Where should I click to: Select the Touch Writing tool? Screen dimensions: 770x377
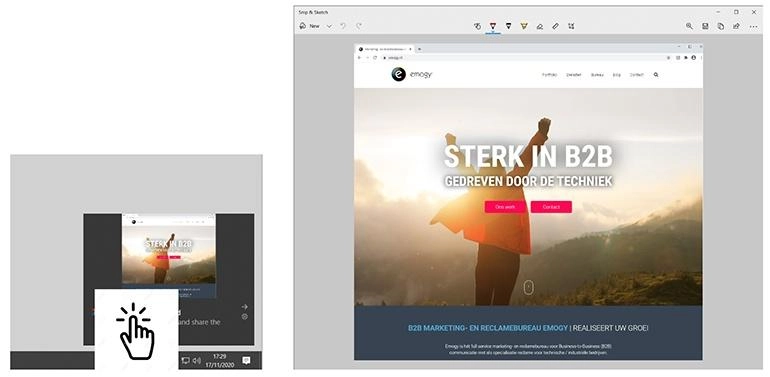(x=477, y=26)
